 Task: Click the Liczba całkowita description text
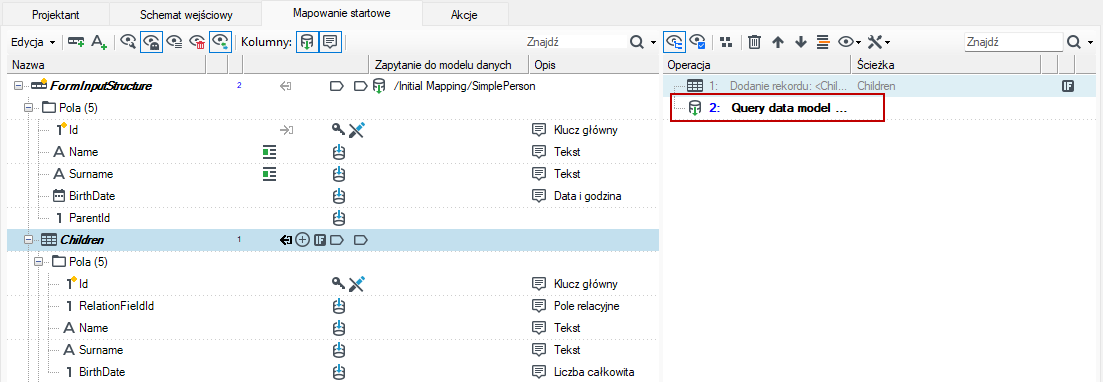[594, 371]
